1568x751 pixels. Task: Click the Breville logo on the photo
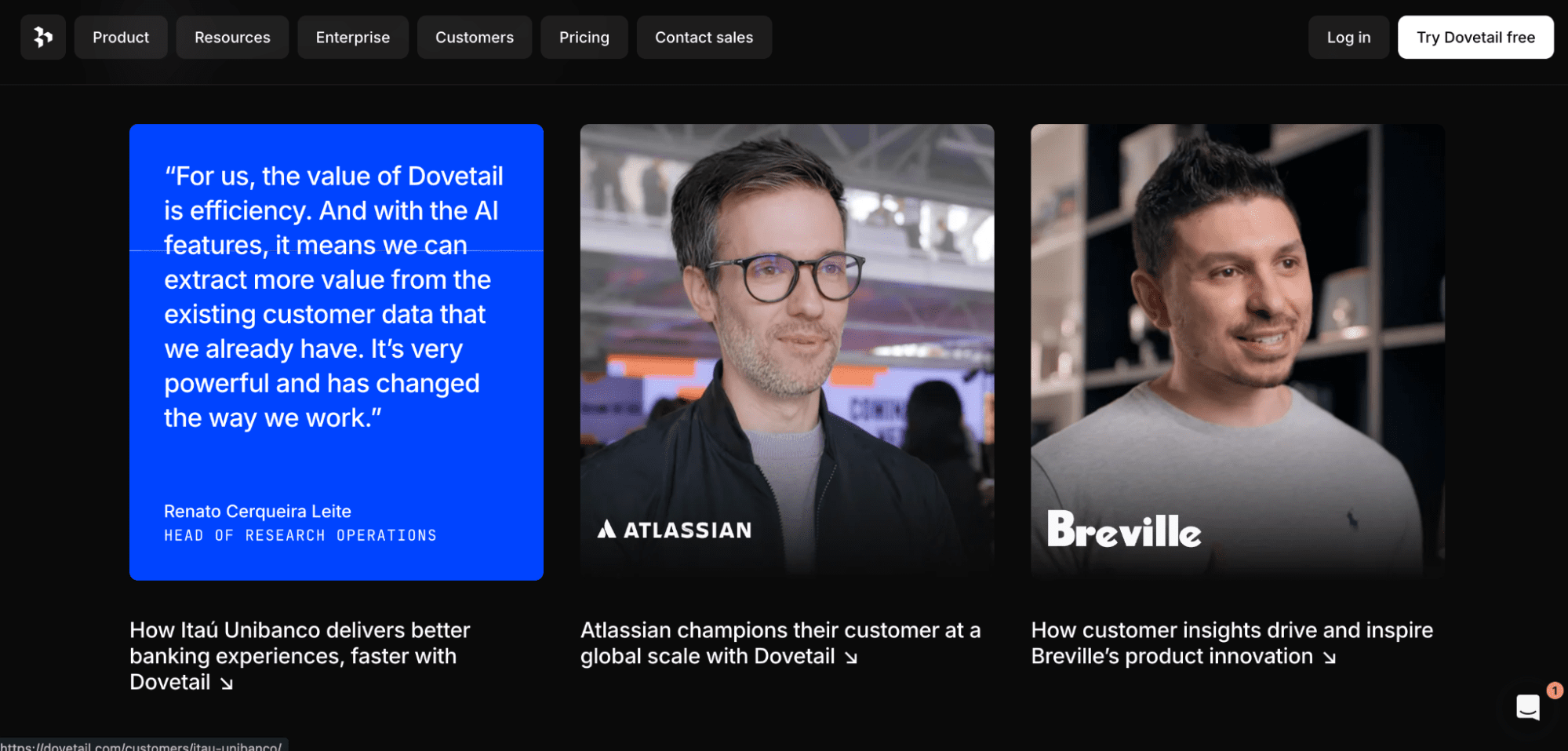click(x=1124, y=530)
